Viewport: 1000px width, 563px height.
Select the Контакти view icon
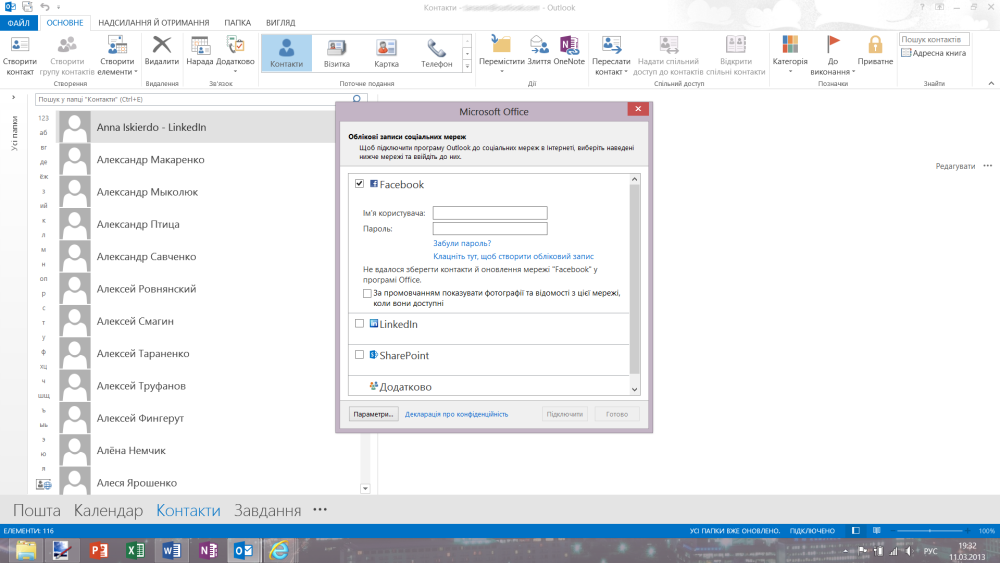286,52
